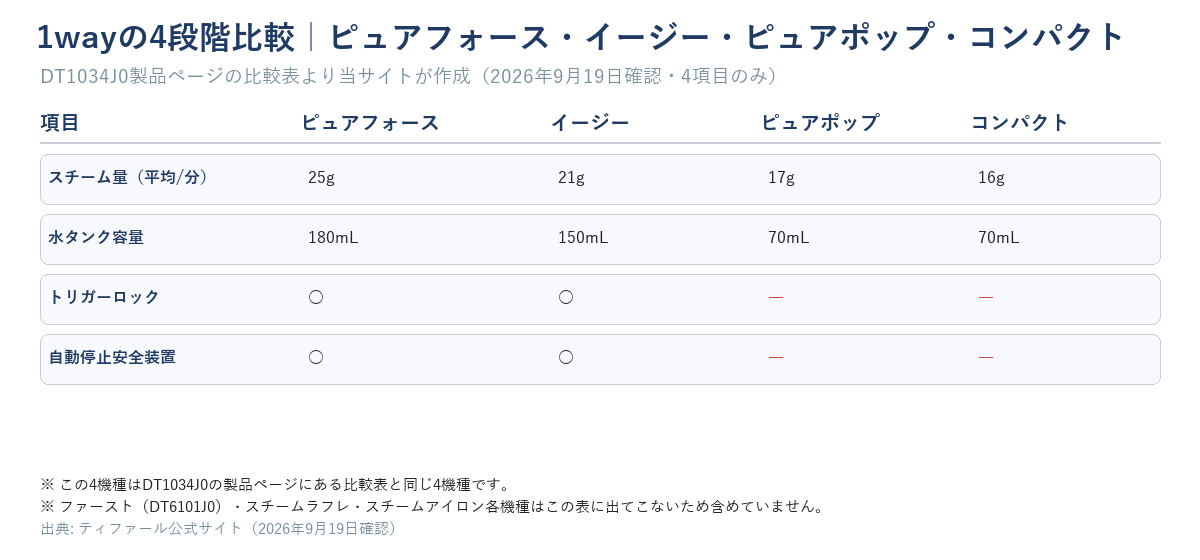1200x560 pixels.
Task: Click the イージー column header
Action: [x=590, y=122]
